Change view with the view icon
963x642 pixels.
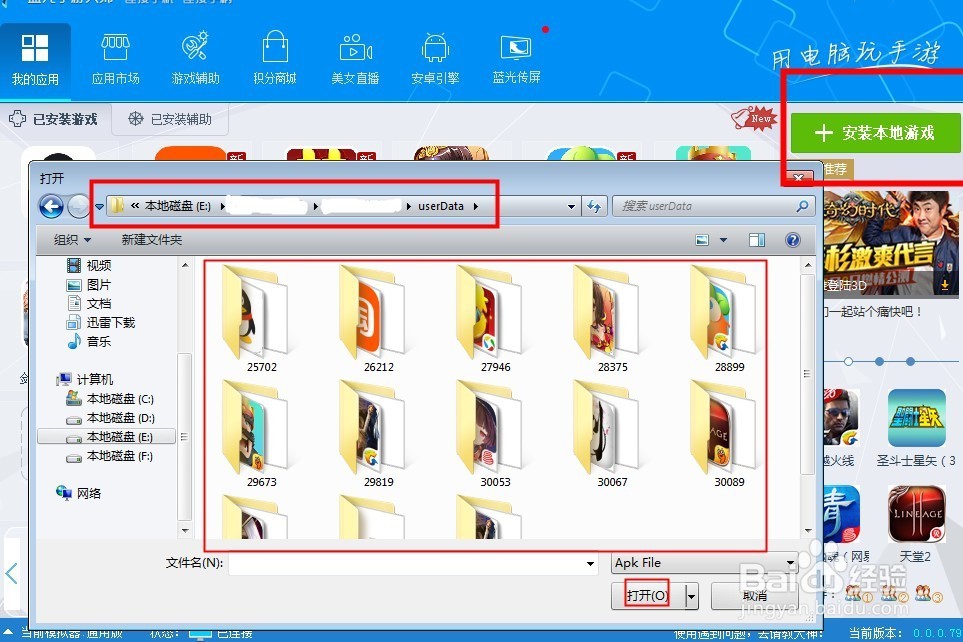[x=702, y=240]
